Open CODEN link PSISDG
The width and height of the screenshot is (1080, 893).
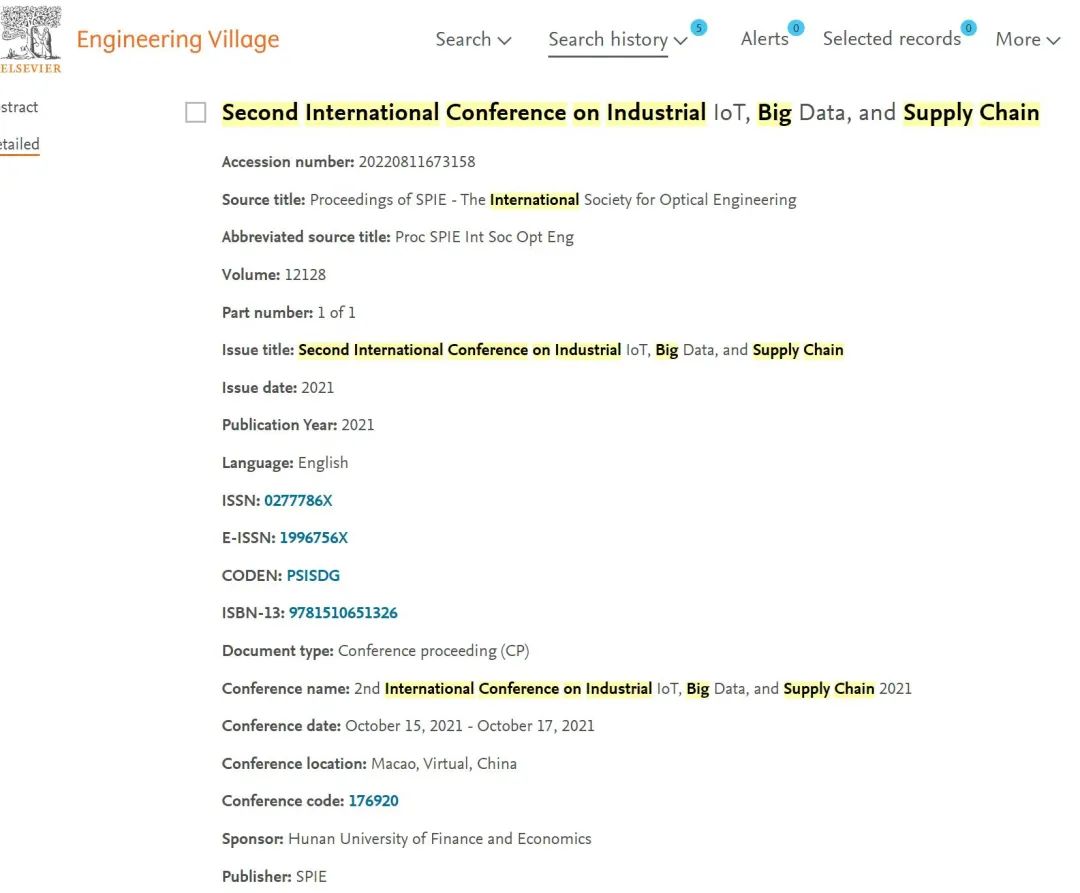coord(313,576)
